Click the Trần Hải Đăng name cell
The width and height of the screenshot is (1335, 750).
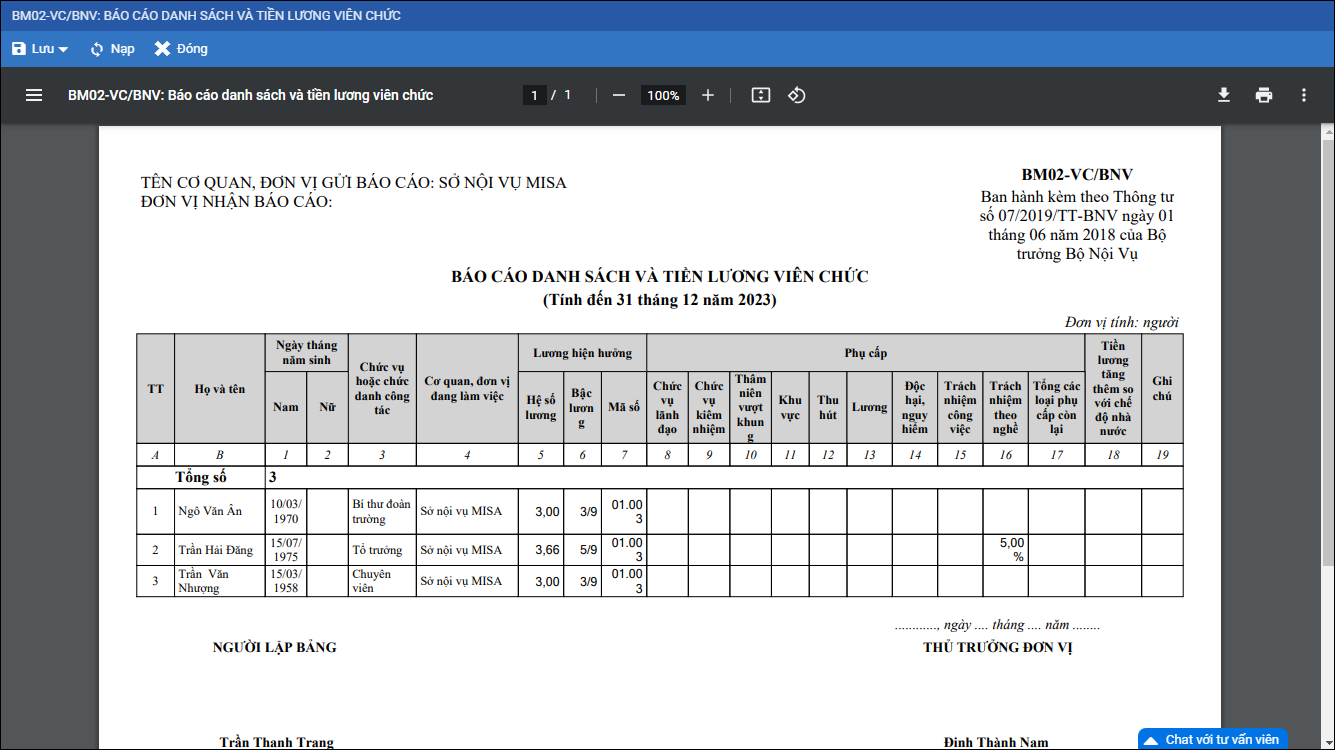click(x=216, y=550)
